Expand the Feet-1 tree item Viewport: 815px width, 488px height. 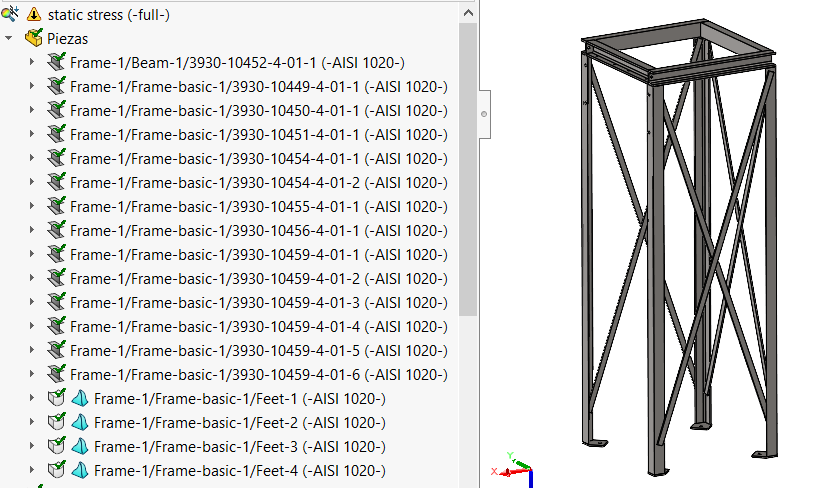32,398
